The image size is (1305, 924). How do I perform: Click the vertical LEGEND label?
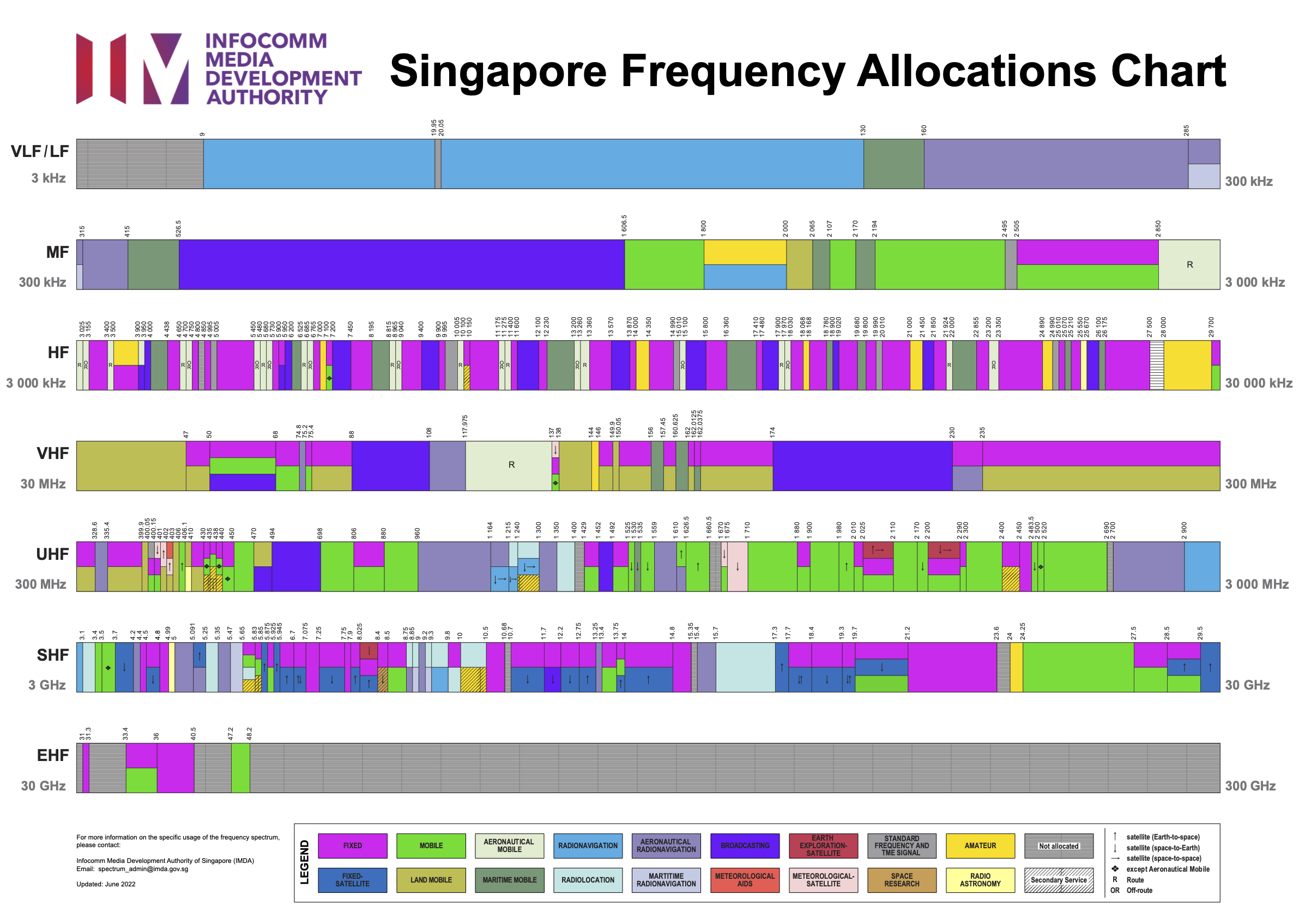[x=305, y=862]
